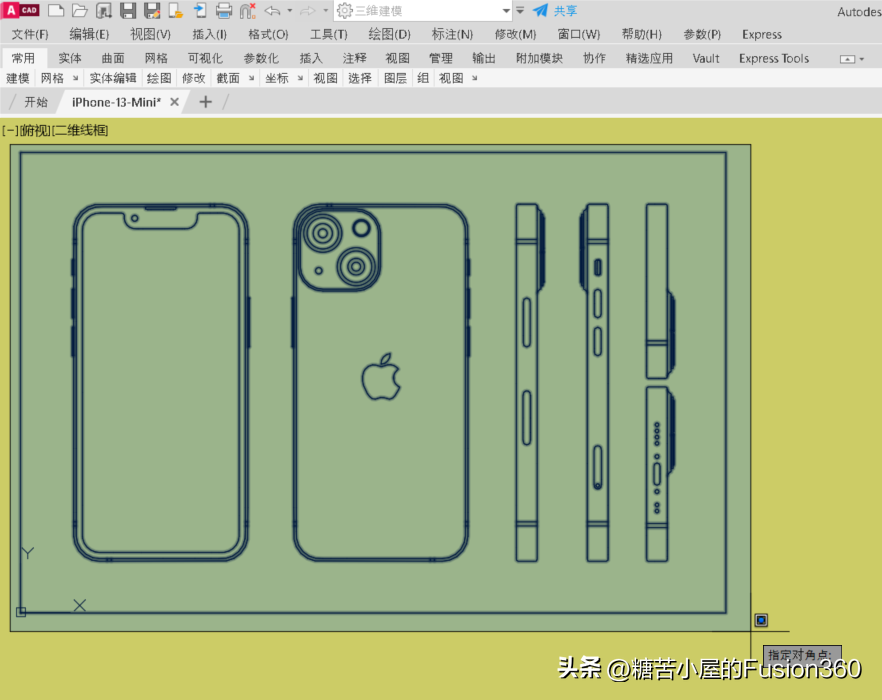Click the Plot printer icon
882x700 pixels.
[x=224, y=10]
